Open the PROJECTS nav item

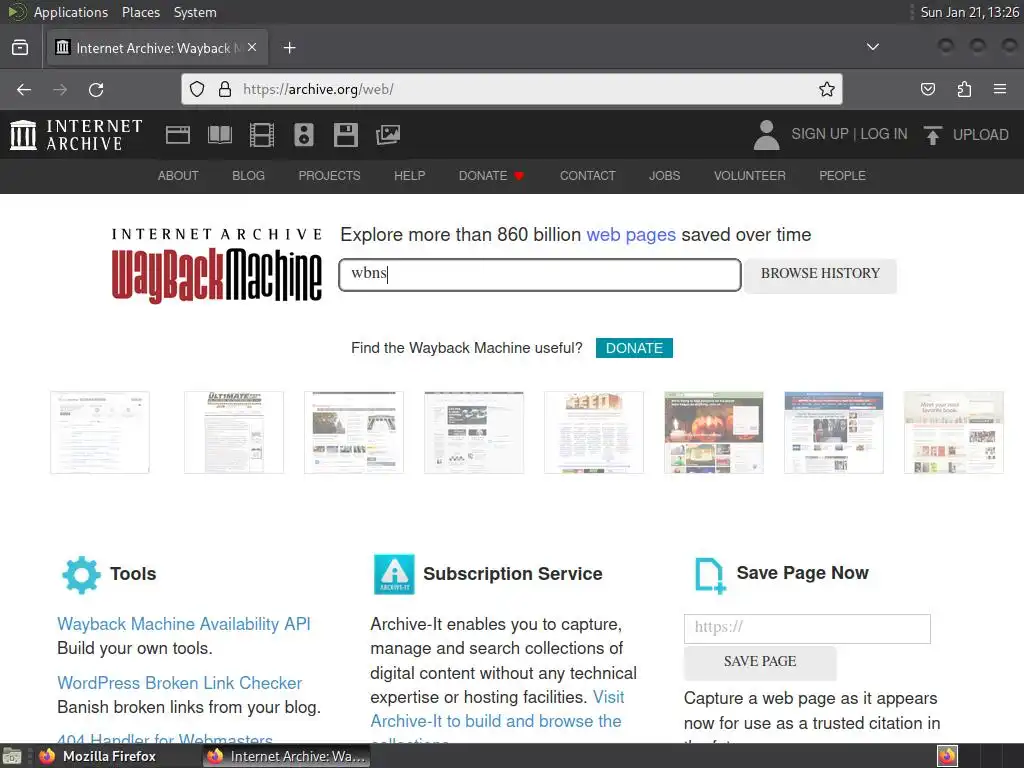(329, 176)
